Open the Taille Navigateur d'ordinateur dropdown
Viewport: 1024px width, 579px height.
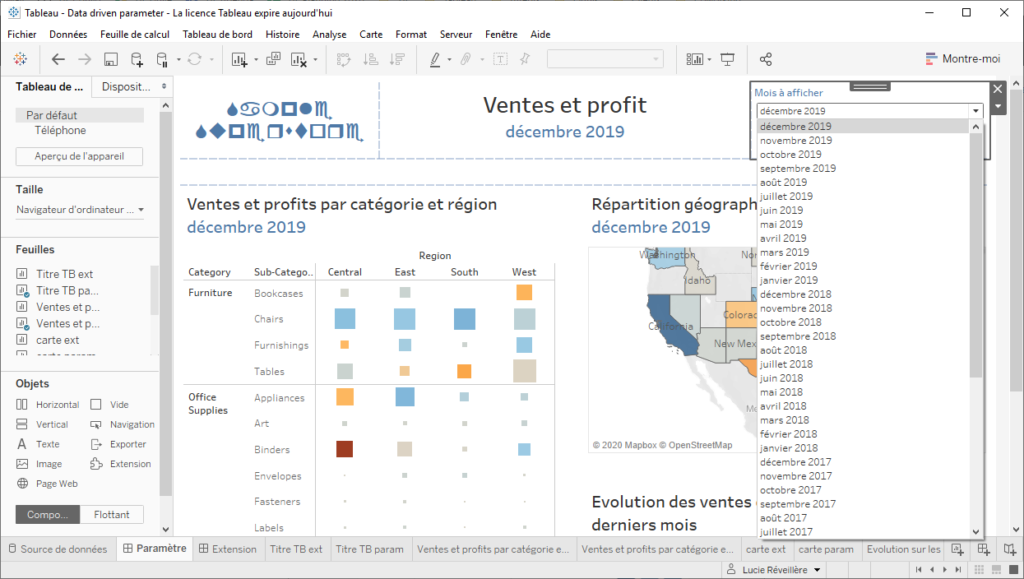[80, 210]
